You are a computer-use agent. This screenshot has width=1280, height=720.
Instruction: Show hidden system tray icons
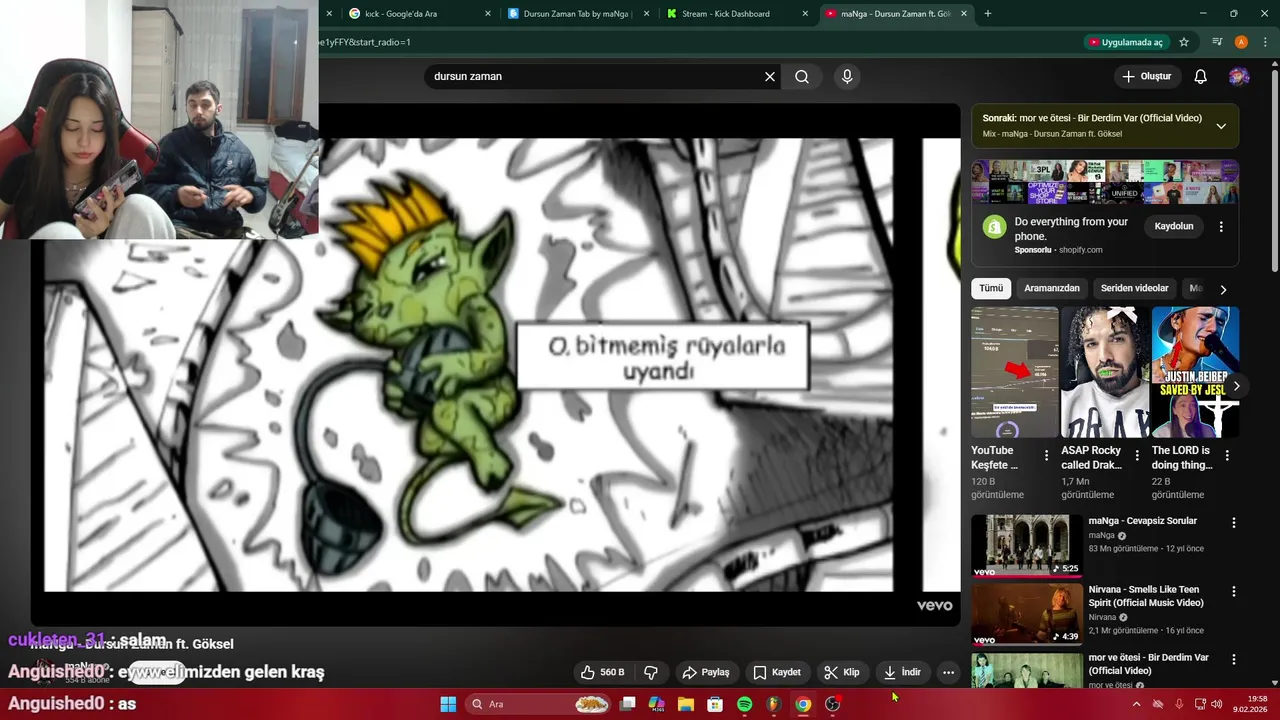point(1136,704)
